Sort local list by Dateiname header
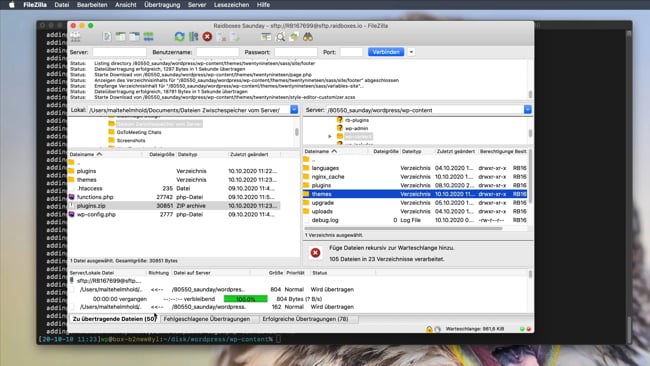Screen dimensions: 650x366 [x=105, y=154]
